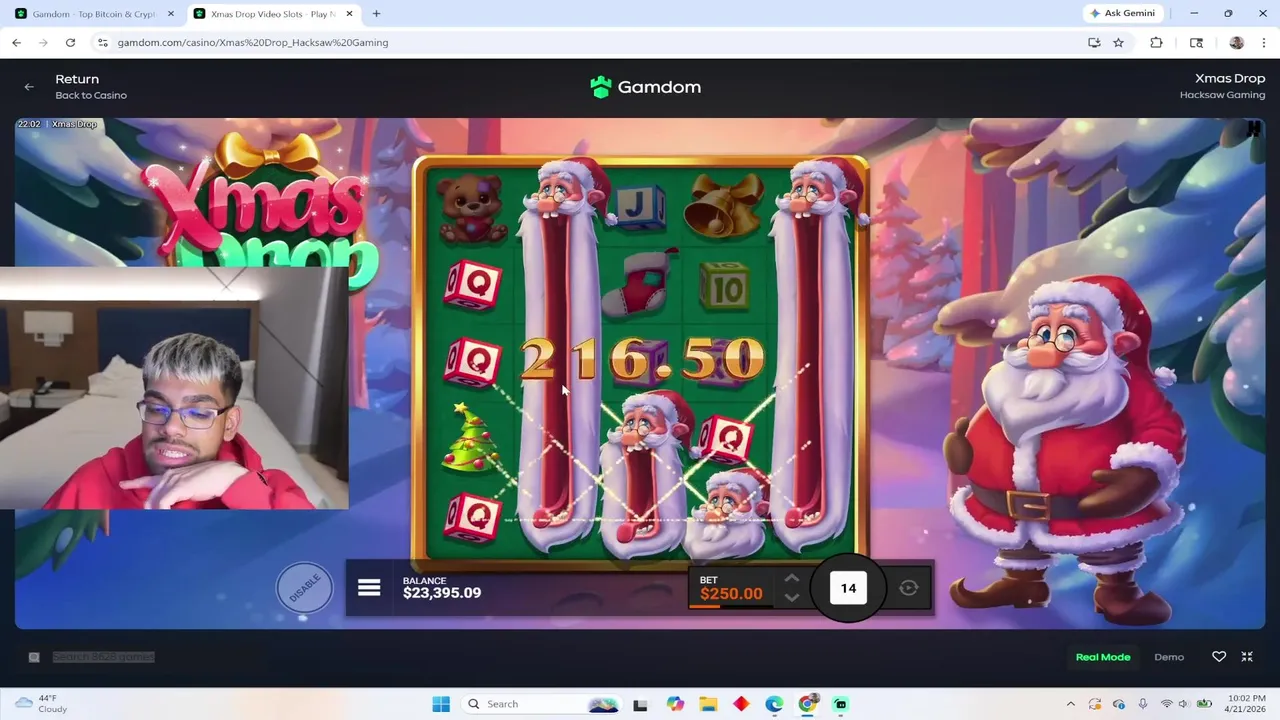Show hidden system tray icons
The height and width of the screenshot is (720, 1280).
pos(1070,704)
